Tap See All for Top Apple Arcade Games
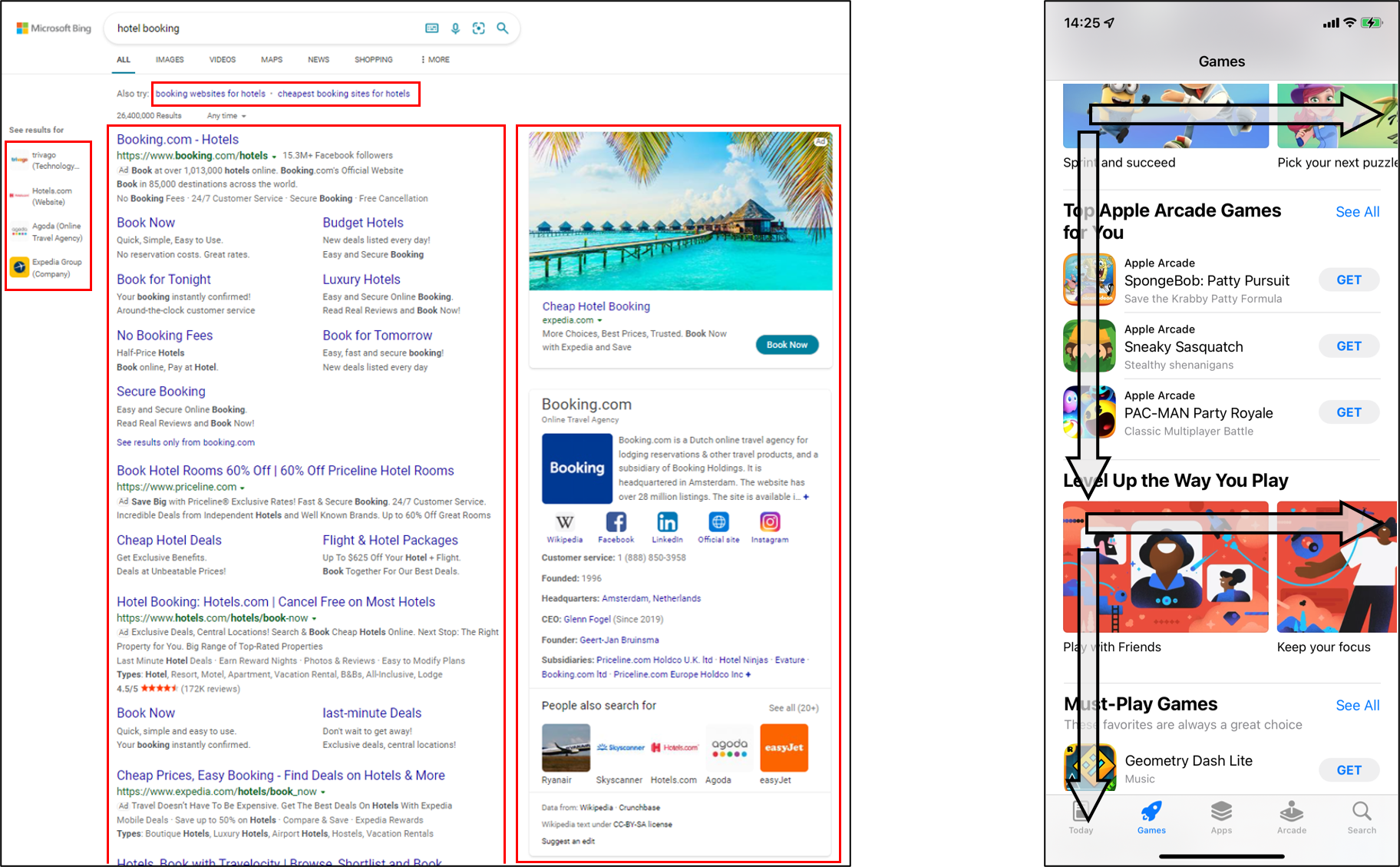The height and width of the screenshot is (867, 1400). (x=1357, y=212)
